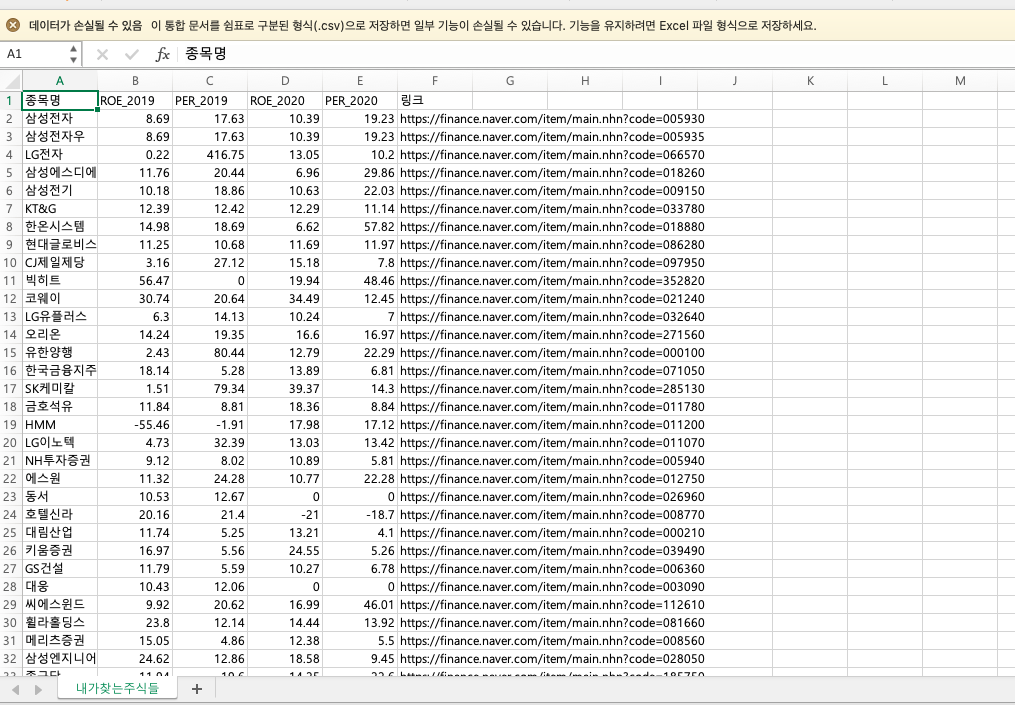Click the -55.46 value cell
This screenshot has width=1015, height=705.
(135, 425)
